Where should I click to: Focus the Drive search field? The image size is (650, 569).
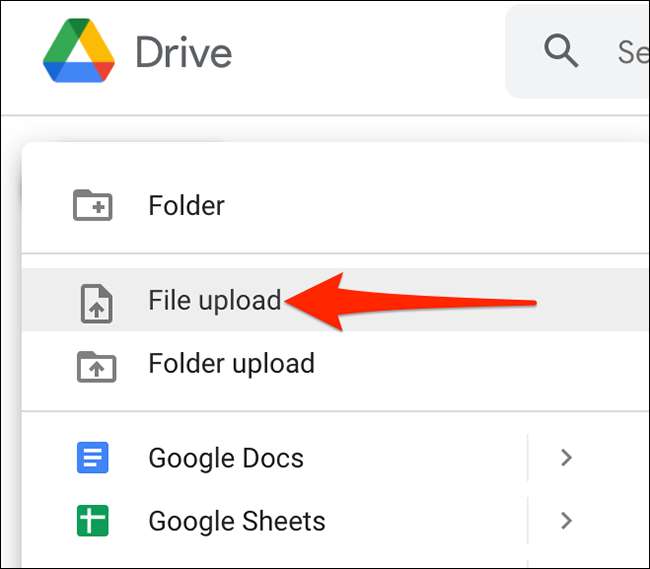point(577,52)
